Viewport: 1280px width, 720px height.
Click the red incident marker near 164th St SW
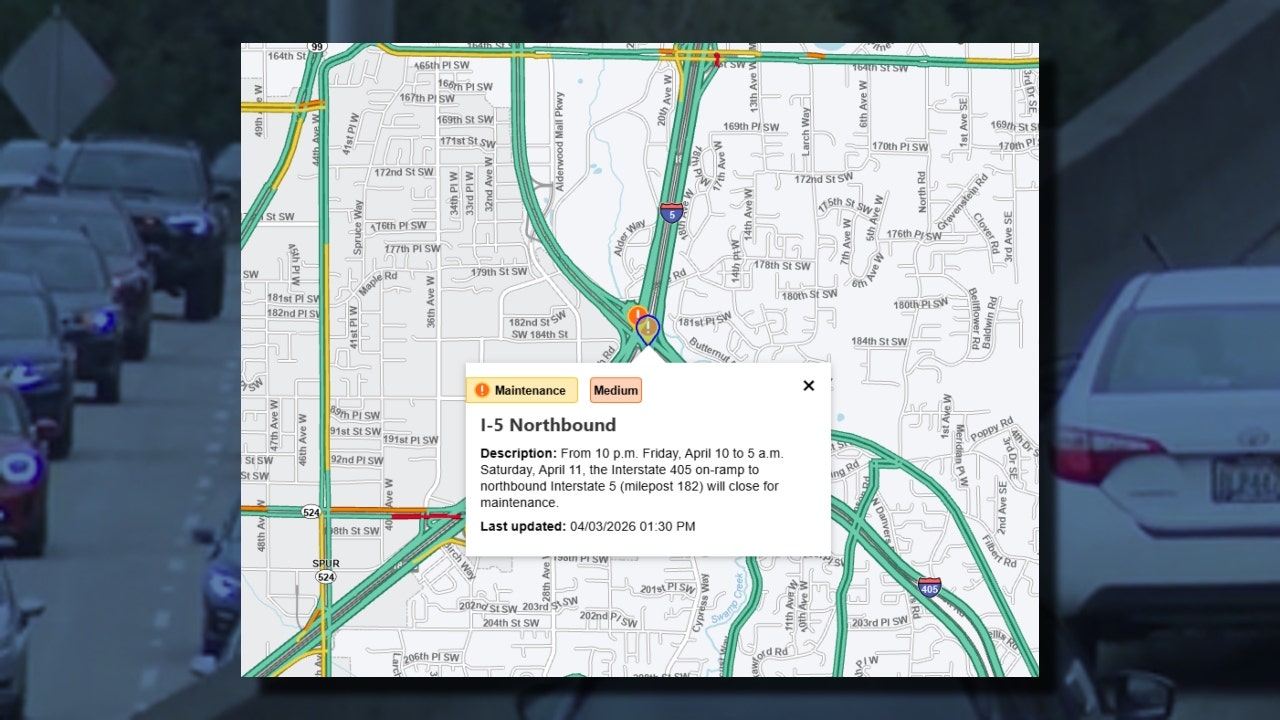coord(716,59)
